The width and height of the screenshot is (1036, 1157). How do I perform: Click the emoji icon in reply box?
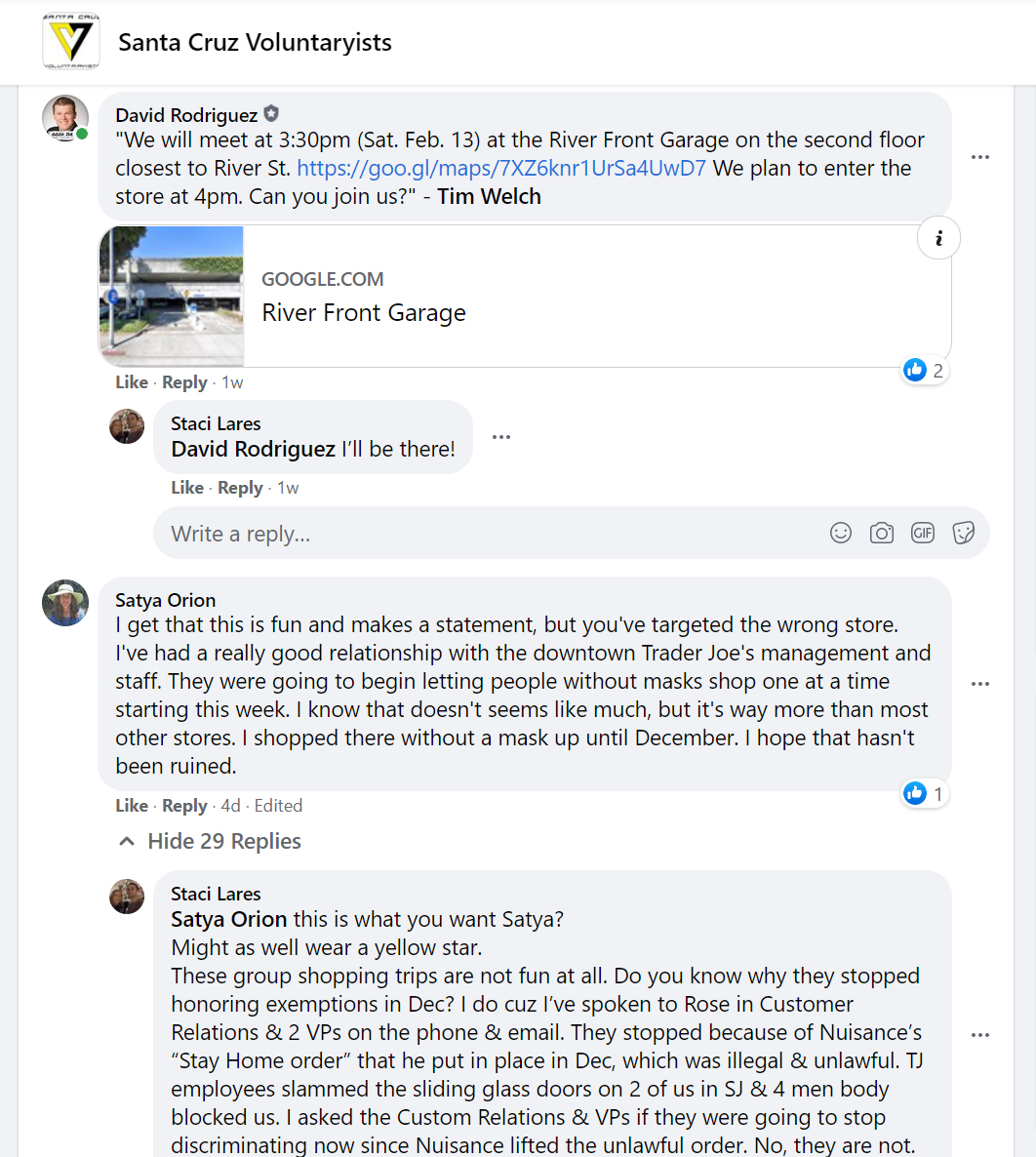[841, 533]
